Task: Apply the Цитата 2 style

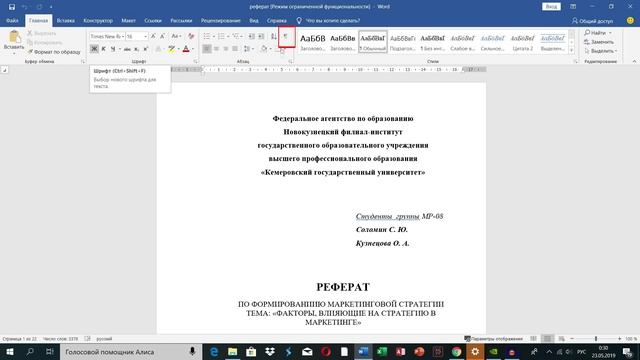Action: tap(522, 41)
